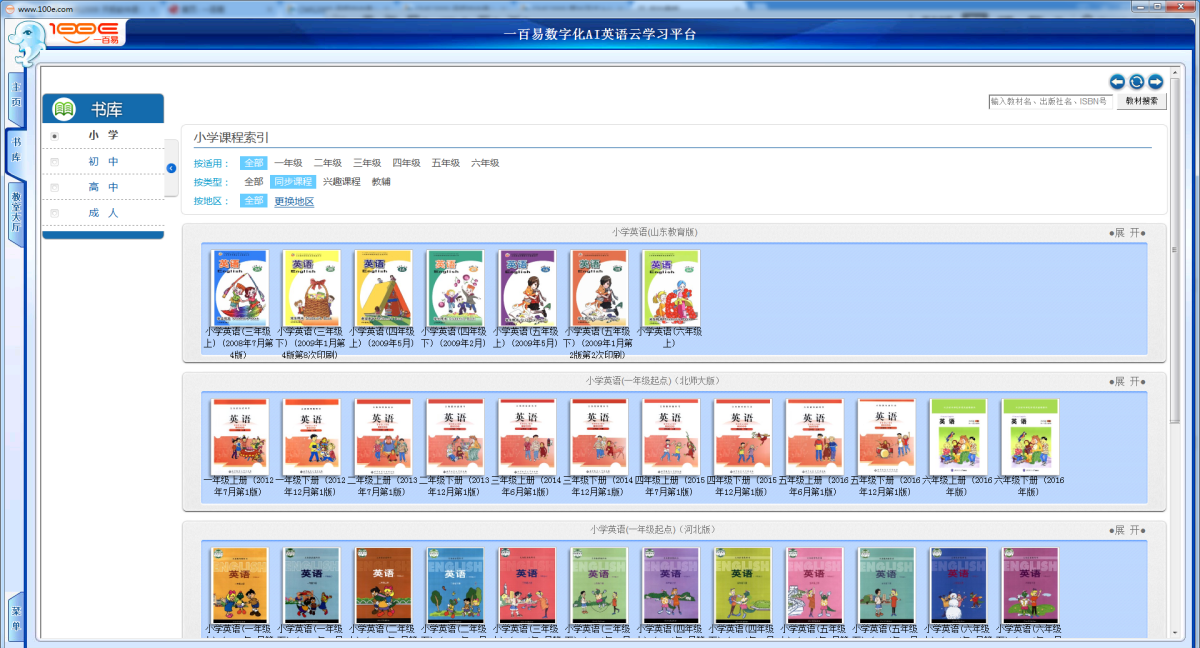This screenshot has height=648, width=1200.
Task: Expand the 山东教育版 book section
Action: (1127, 232)
